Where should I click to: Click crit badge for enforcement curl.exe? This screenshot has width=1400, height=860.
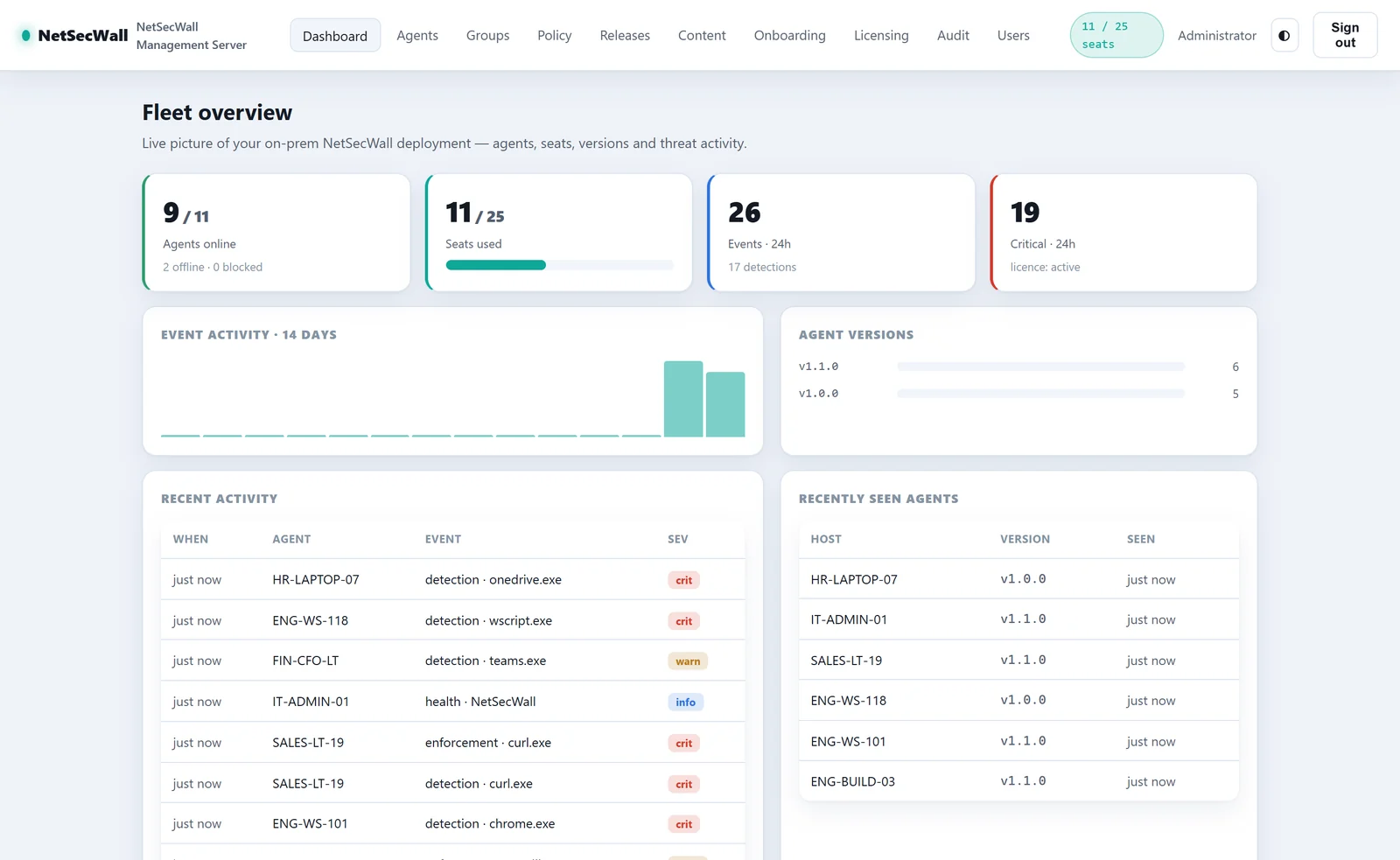(683, 744)
